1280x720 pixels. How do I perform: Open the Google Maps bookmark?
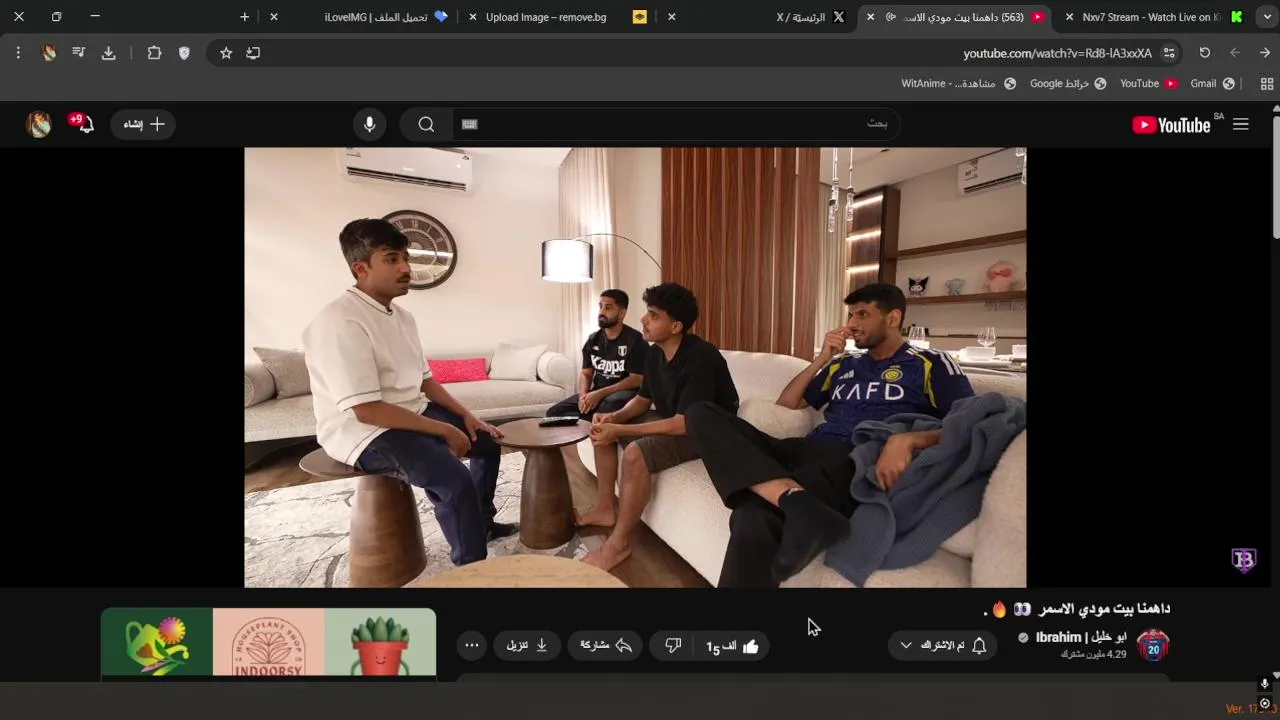[1068, 84]
